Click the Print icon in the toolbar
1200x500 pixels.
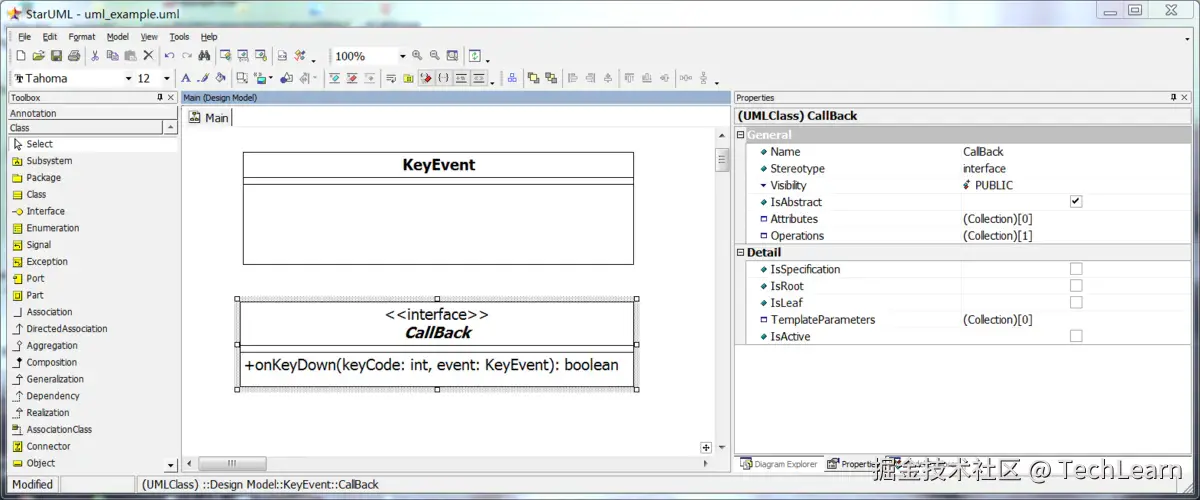point(73,56)
